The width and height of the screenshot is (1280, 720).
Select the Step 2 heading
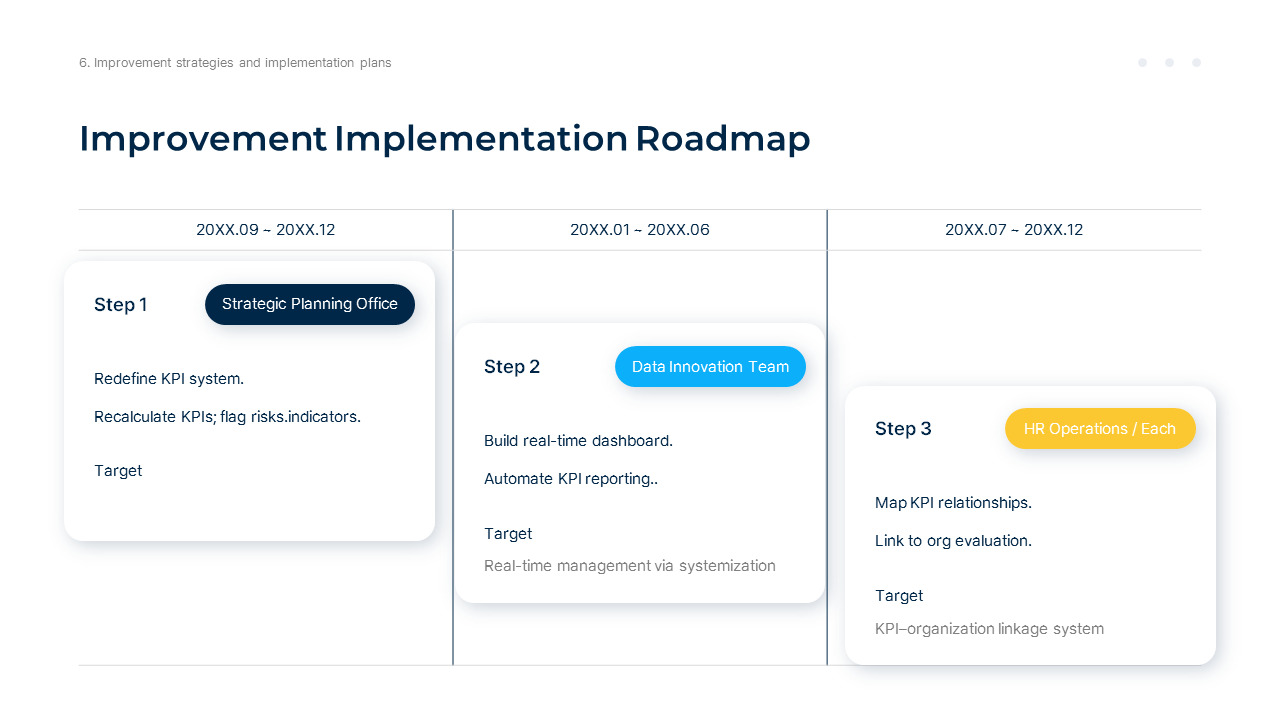coord(512,367)
